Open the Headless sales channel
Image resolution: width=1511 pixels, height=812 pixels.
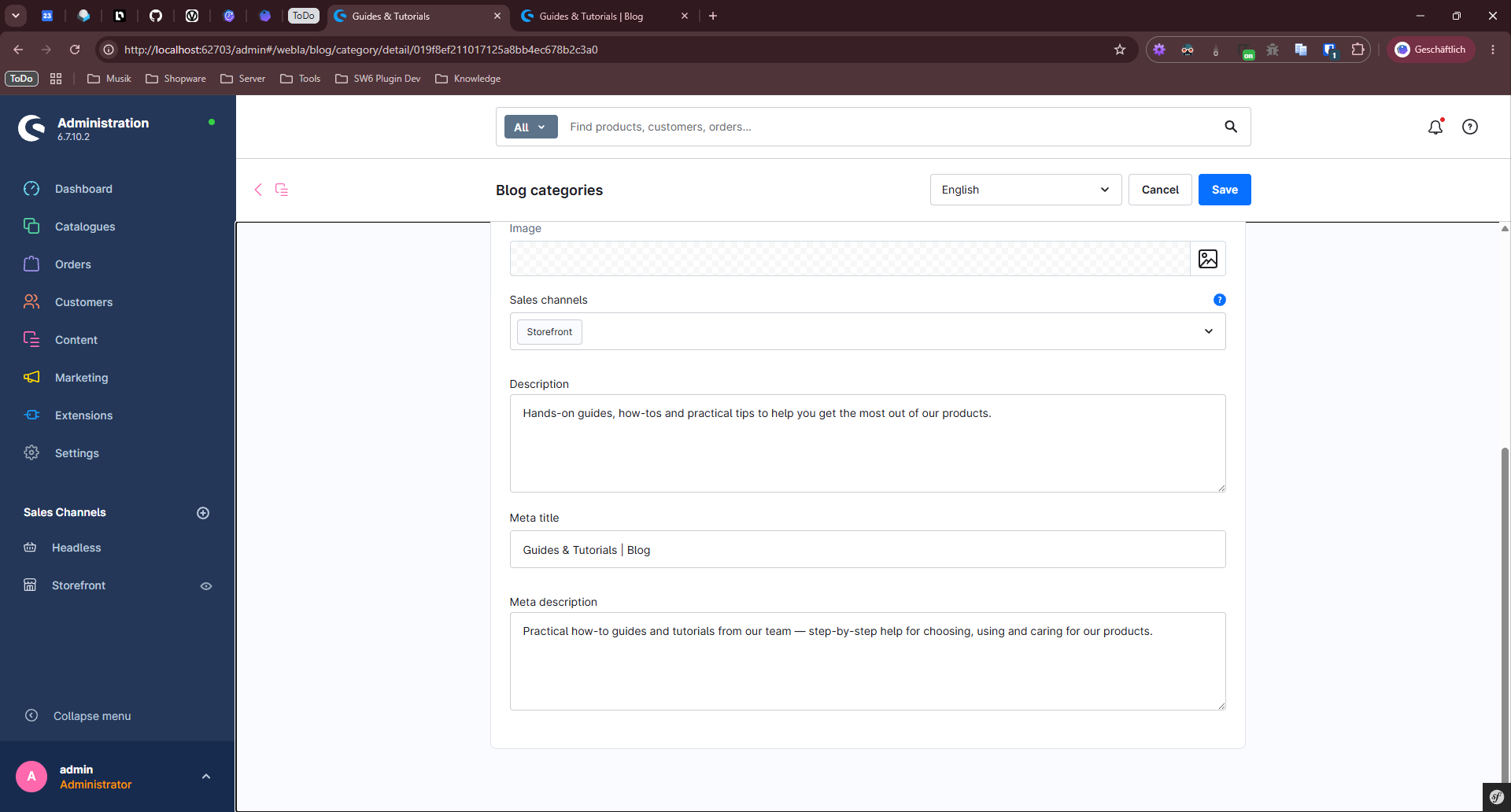[x=76, y=548]
